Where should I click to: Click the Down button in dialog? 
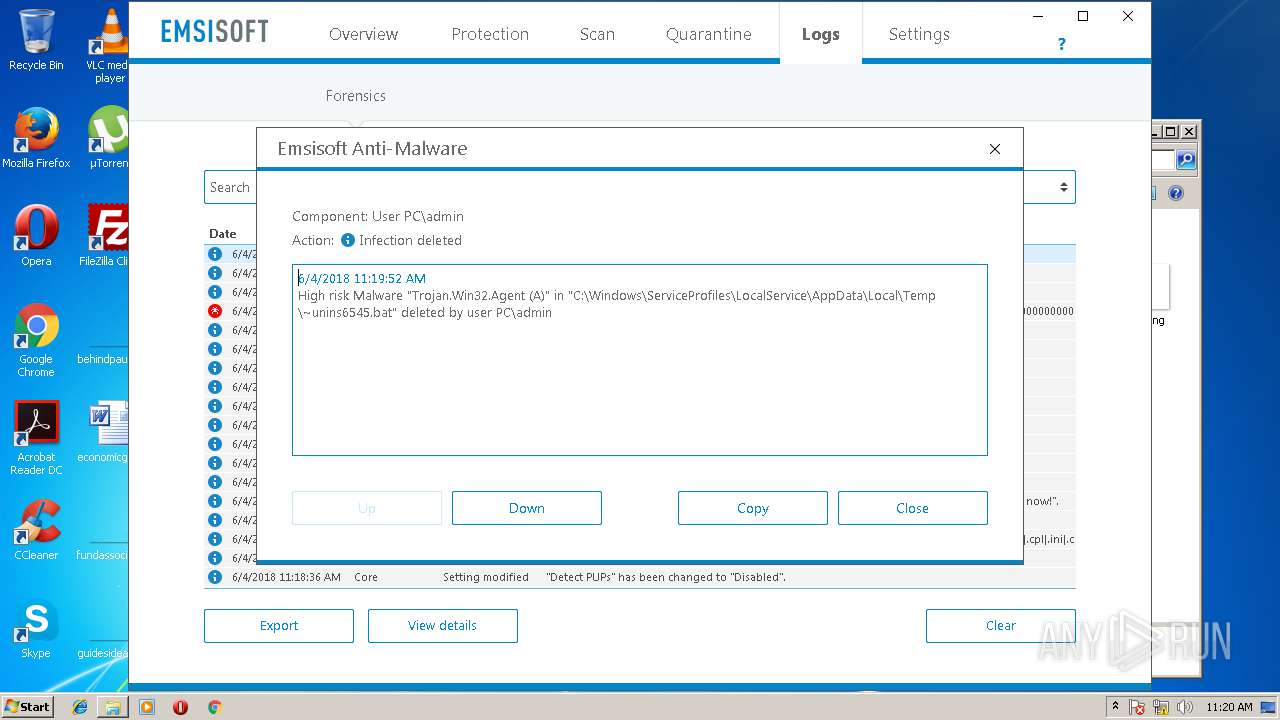click(x=527, y=508)
